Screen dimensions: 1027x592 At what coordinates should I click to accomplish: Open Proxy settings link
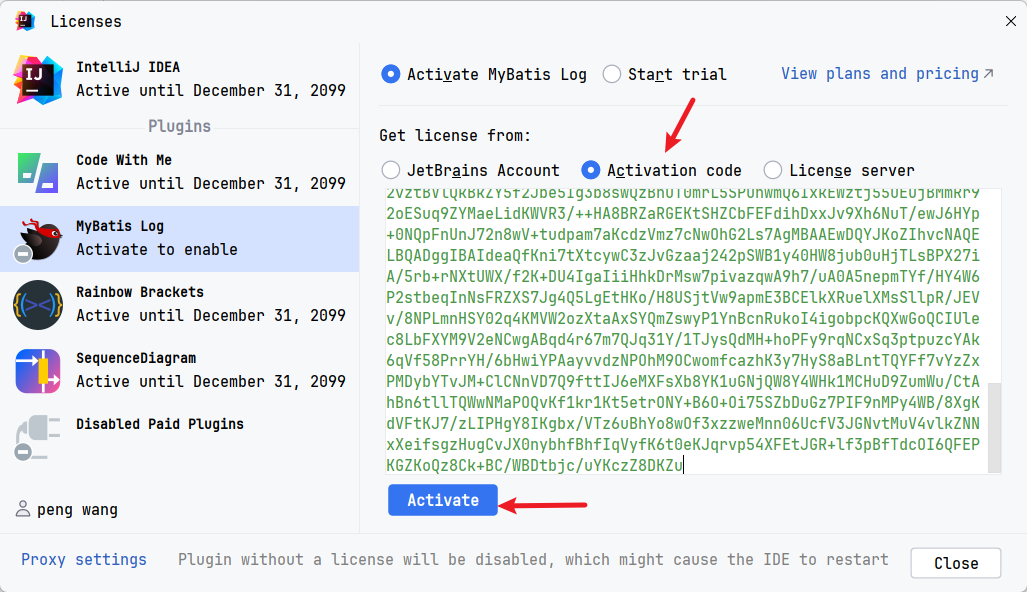point(84,560)
